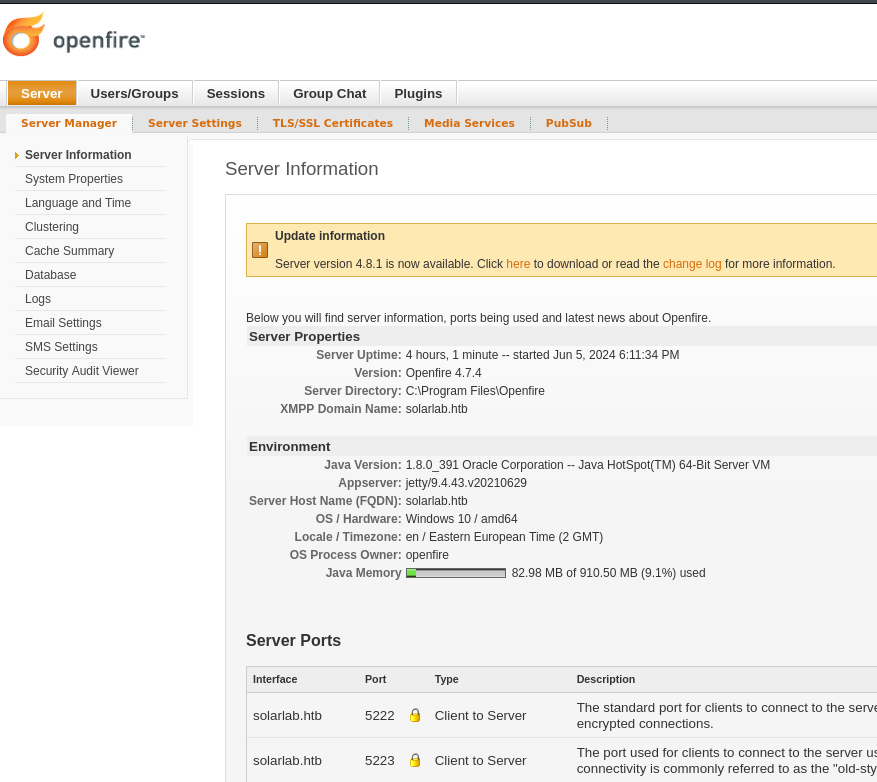Go to the Clustering page
This screenshot has height=782, width=877.
point(51,227)
